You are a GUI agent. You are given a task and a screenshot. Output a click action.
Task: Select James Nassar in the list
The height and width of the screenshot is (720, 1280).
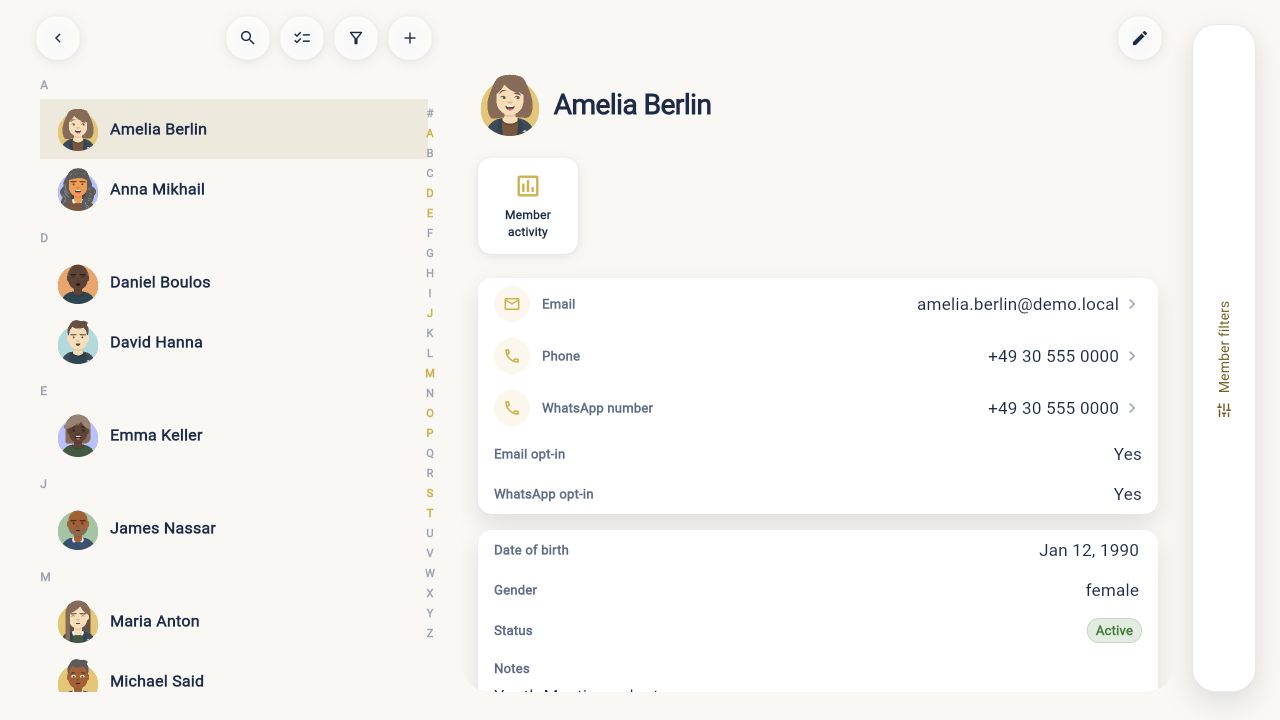tap(234, 528)
